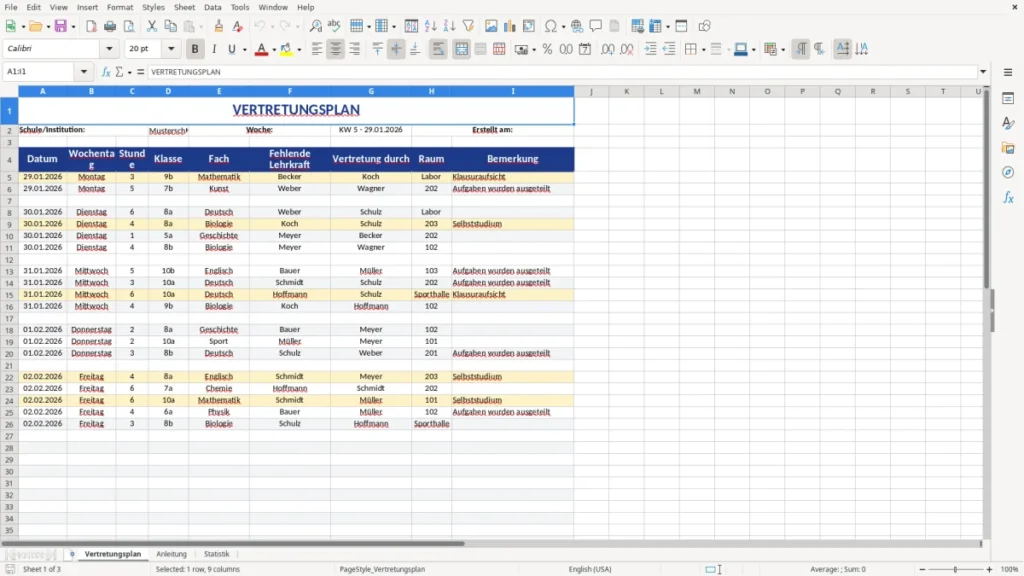The width and height of the screenshot is (1024, 576).
Task: Open sidebar Gallery icon
Action: pyautogui.click(x=1008, y=148)
